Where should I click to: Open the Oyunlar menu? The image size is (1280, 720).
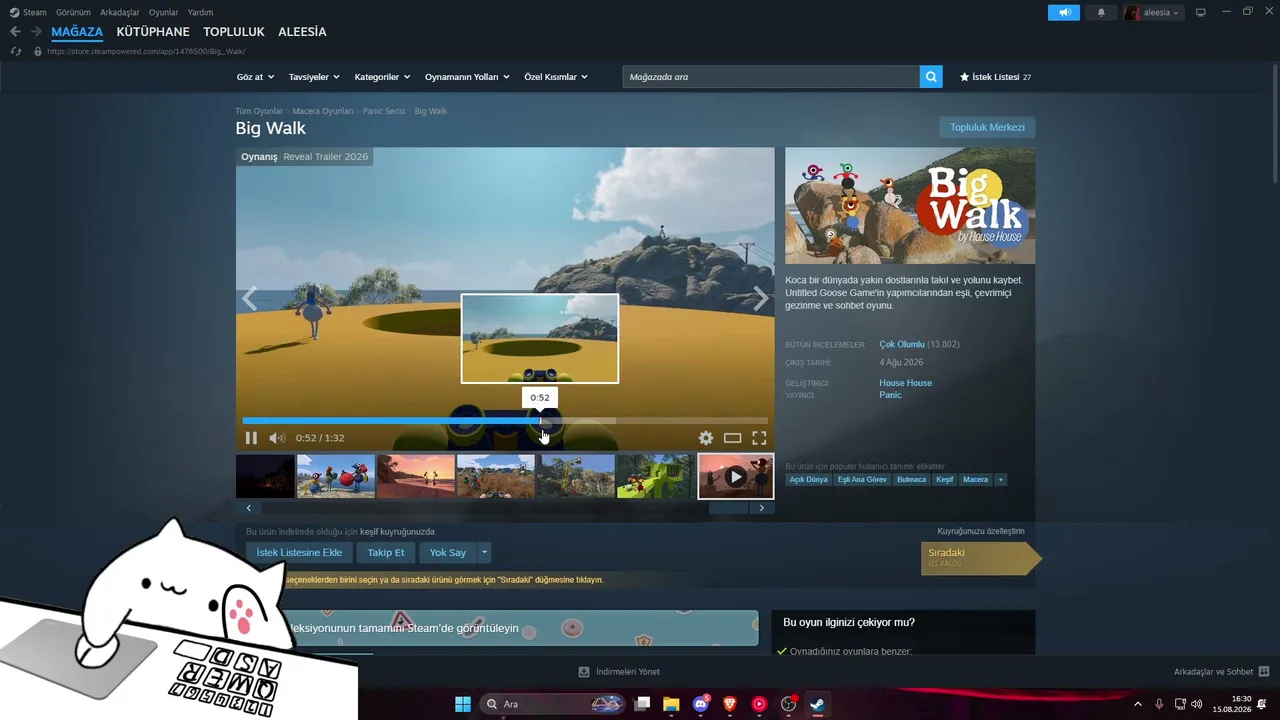point(164,12)
